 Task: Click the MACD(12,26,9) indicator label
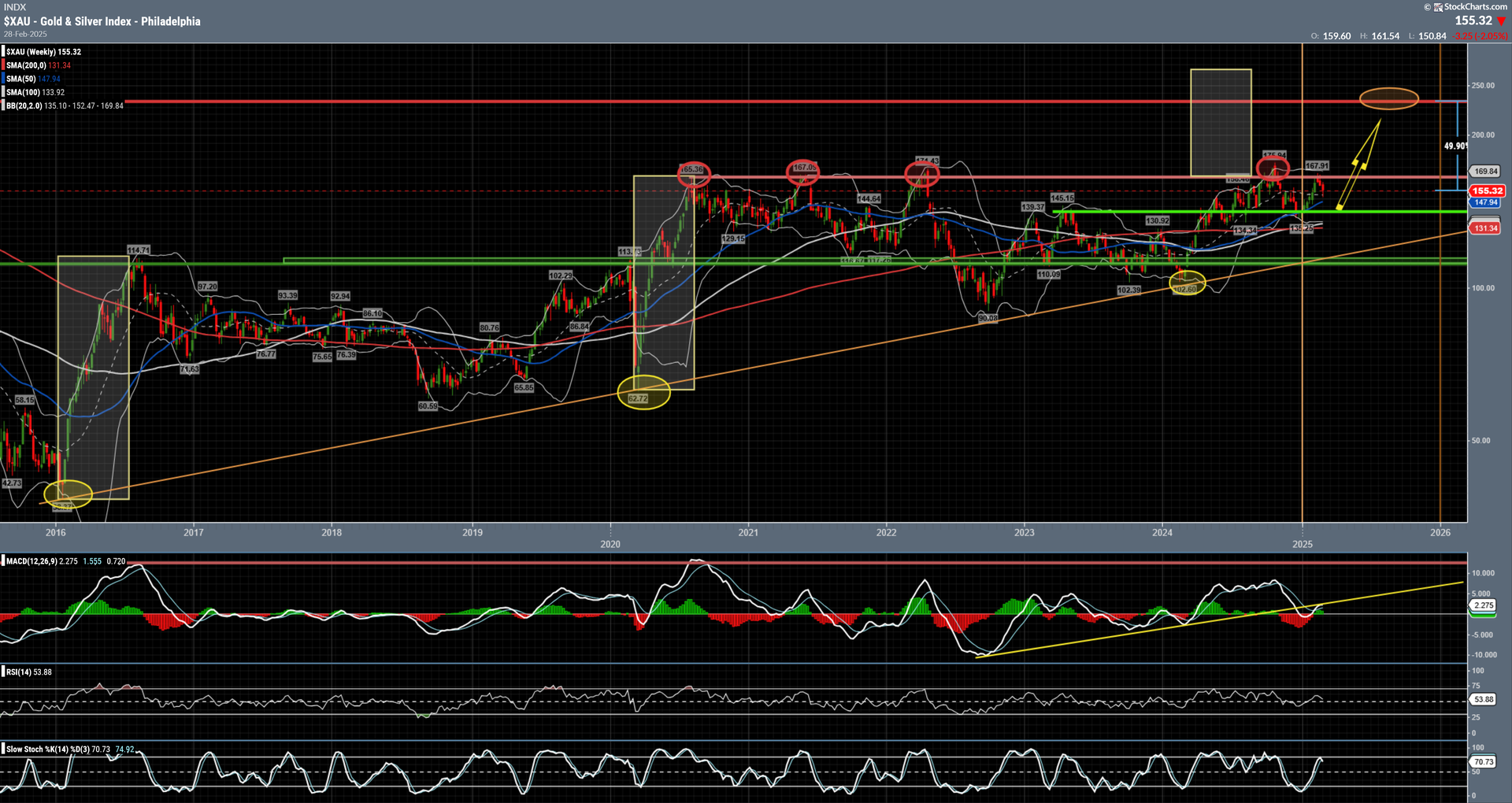tap(31, 561)
